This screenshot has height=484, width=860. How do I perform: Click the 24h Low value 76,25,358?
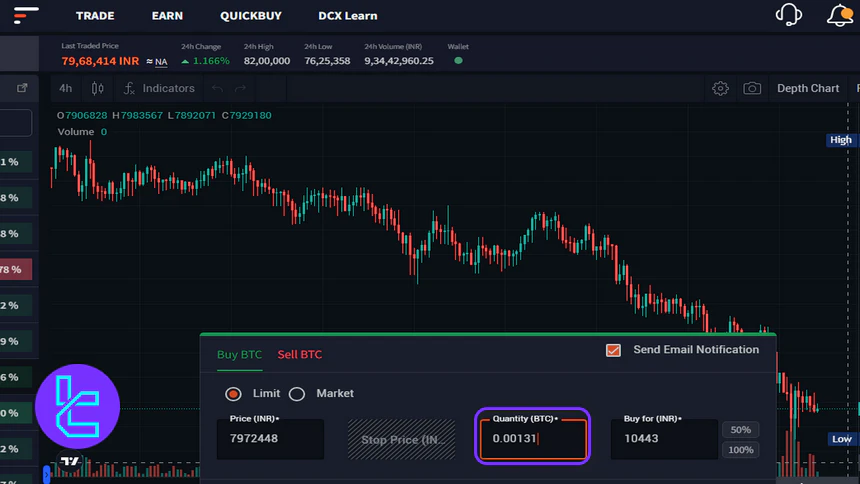click(327, 61)
